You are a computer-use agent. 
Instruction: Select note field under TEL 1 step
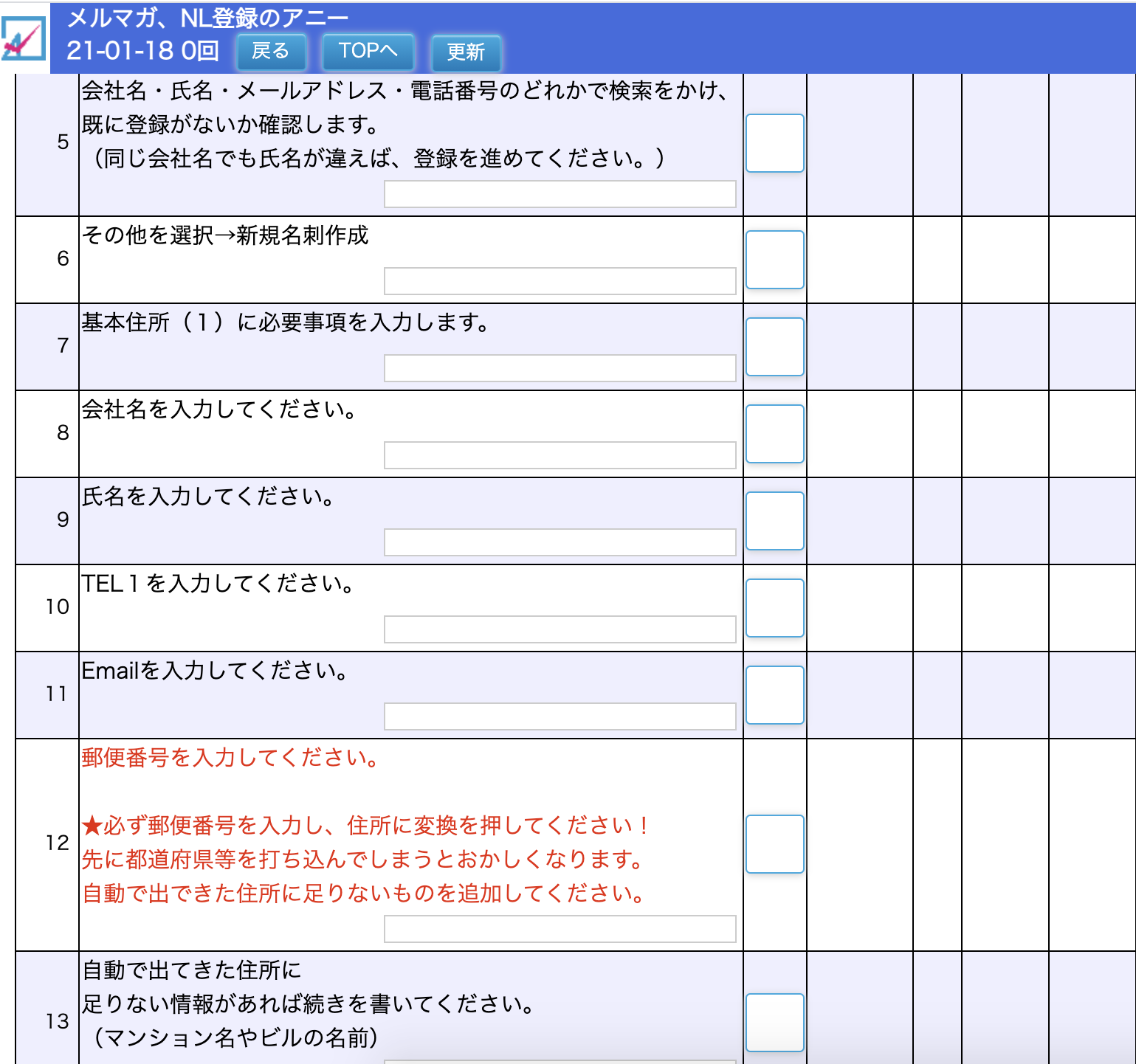[x=560, y=629]
